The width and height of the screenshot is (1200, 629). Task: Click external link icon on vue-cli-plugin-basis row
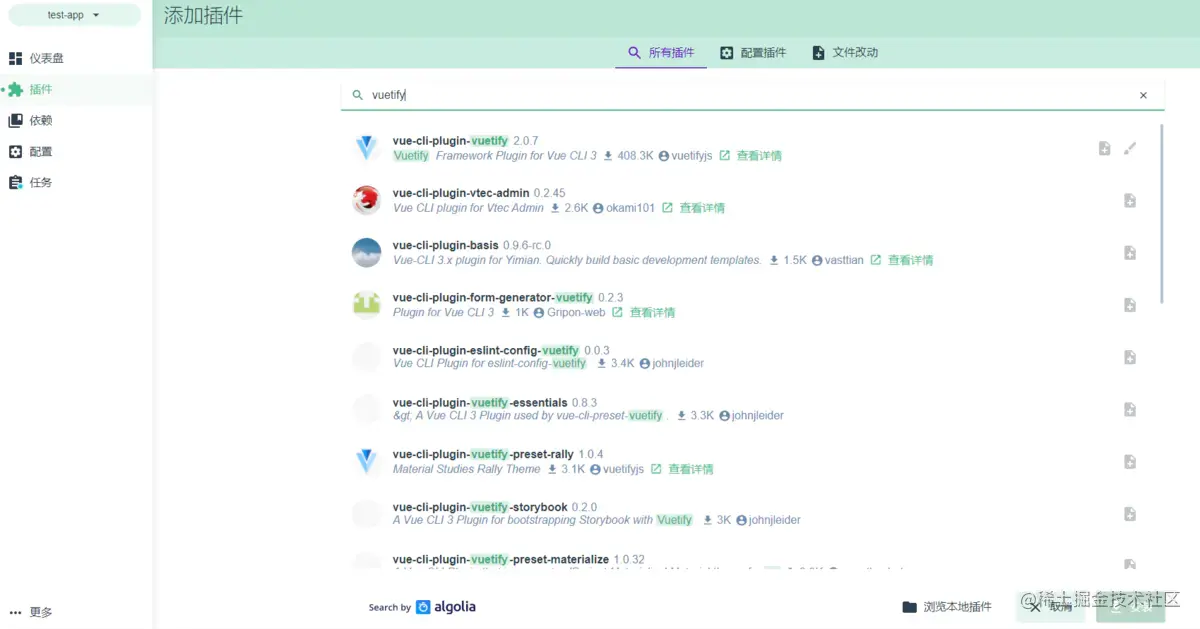point(876,260)
